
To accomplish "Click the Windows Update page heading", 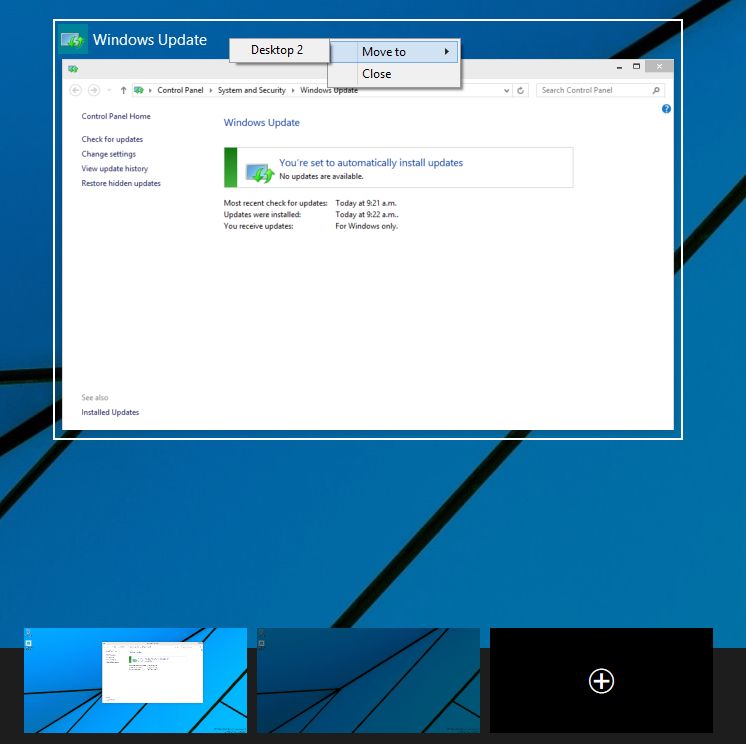I will [261, 122].
